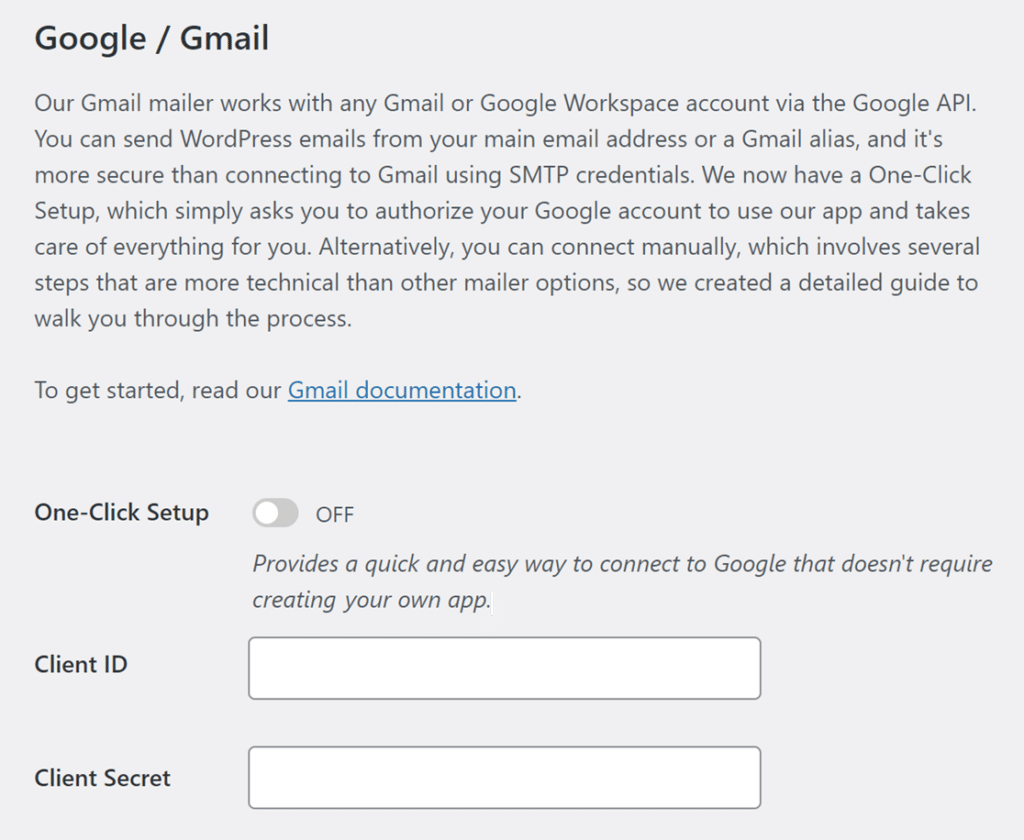Activate the Google account authorization toggle
The image size is (1024, 840).
274,513
